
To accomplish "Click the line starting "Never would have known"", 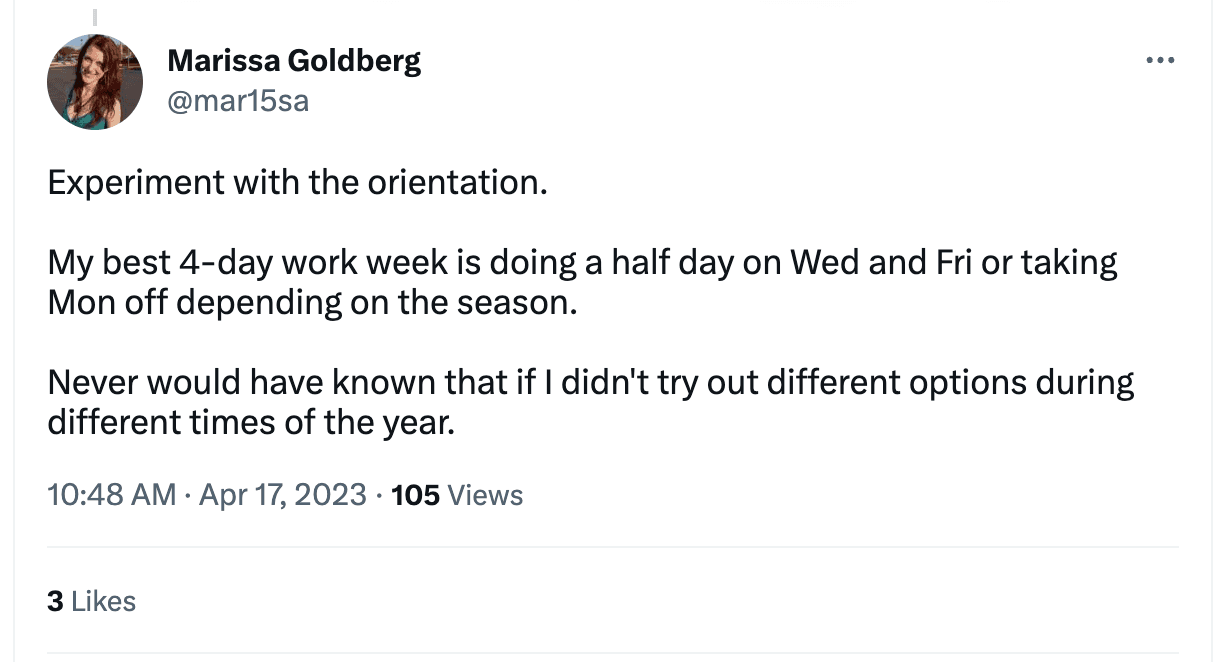I will pos(590,382).
